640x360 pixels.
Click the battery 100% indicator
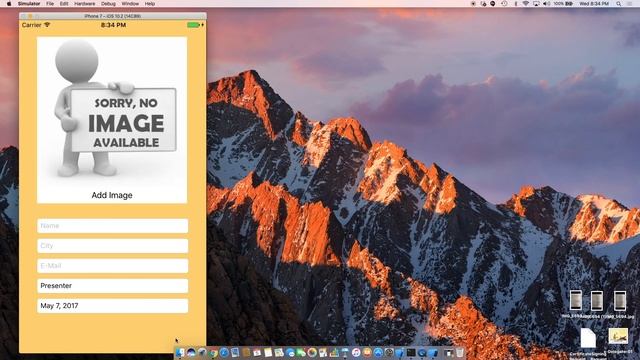coord(563,4)
